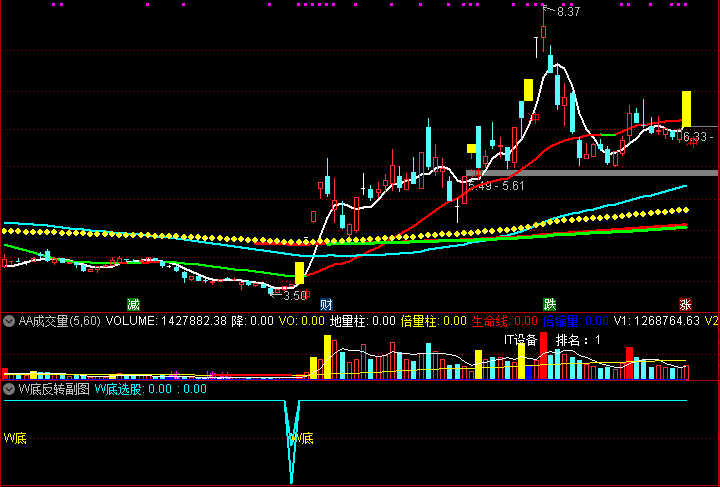
Task: Click the yellow candle at the 3.50 bottom
Action: click(299, 273)
